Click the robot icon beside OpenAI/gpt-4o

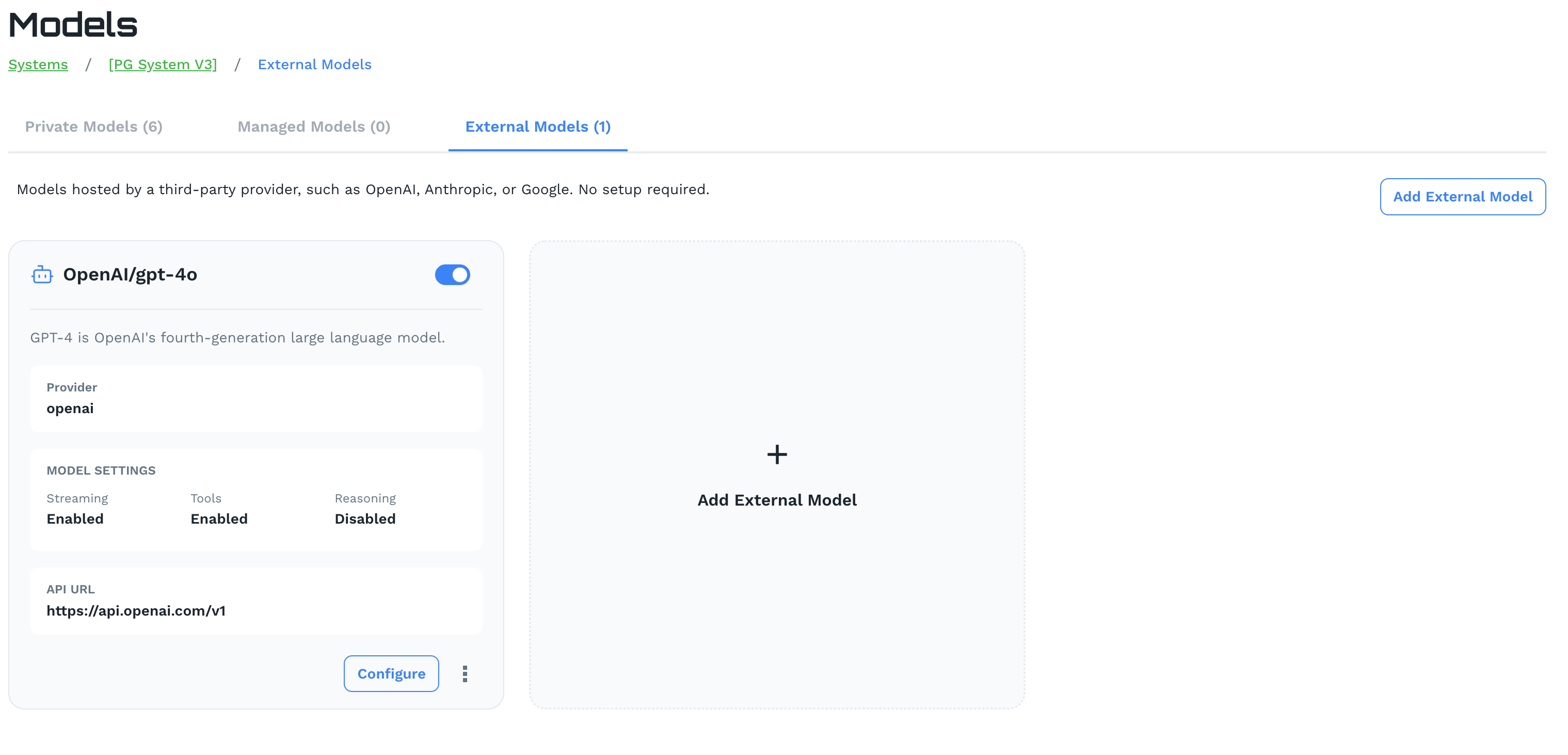[x=42, y=275]
